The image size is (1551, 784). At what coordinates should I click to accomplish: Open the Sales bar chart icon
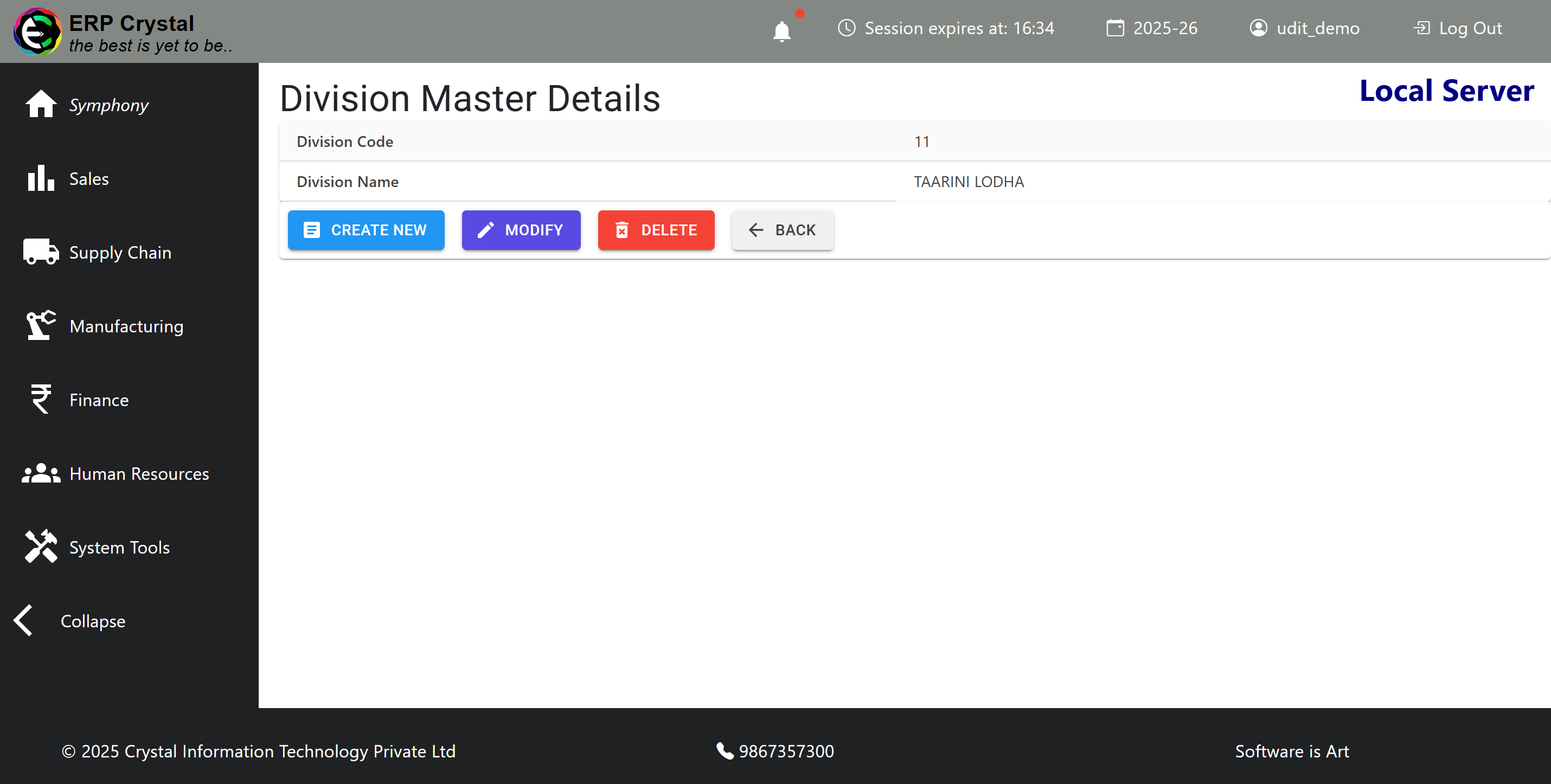[41, 178]
